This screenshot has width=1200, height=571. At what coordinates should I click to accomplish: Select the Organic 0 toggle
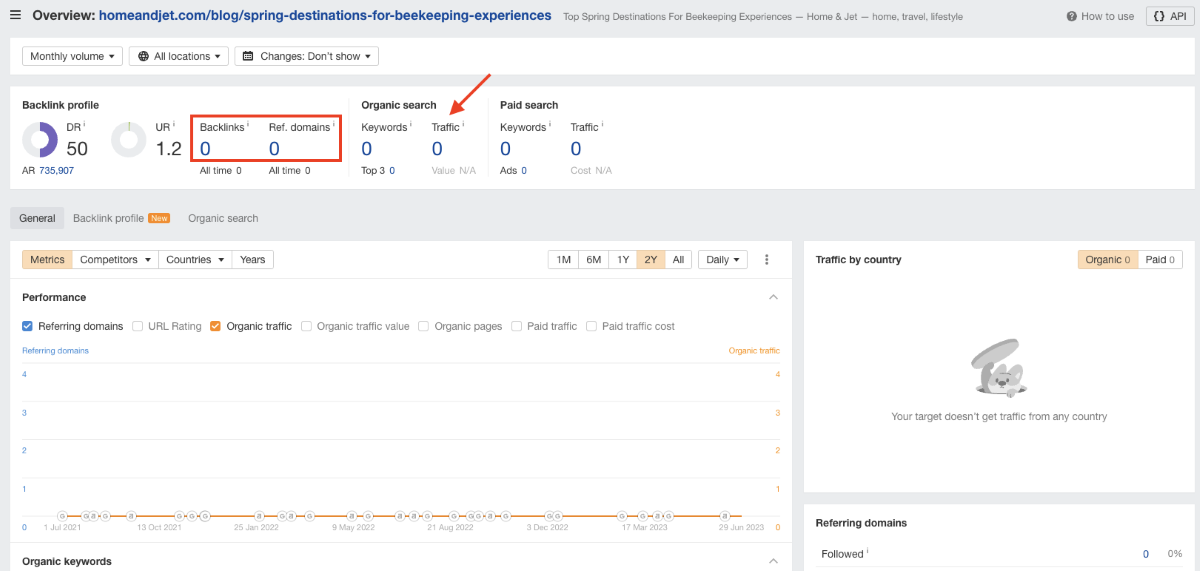[1107, 259]
